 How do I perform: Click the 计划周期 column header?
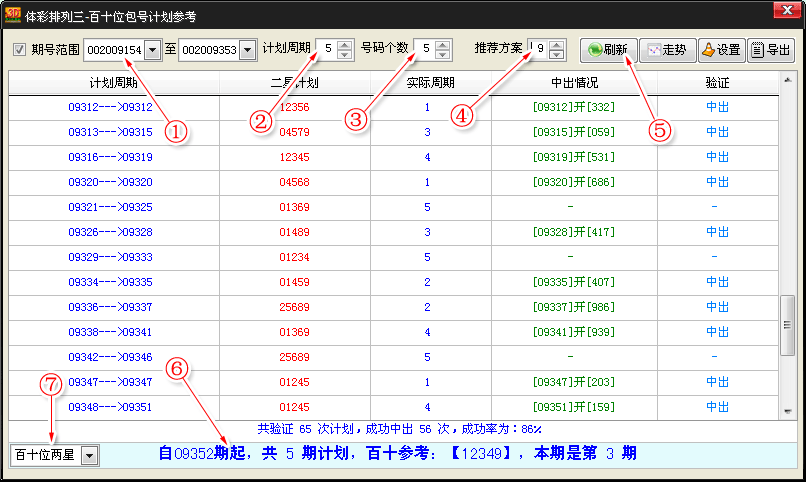(114, 83)
